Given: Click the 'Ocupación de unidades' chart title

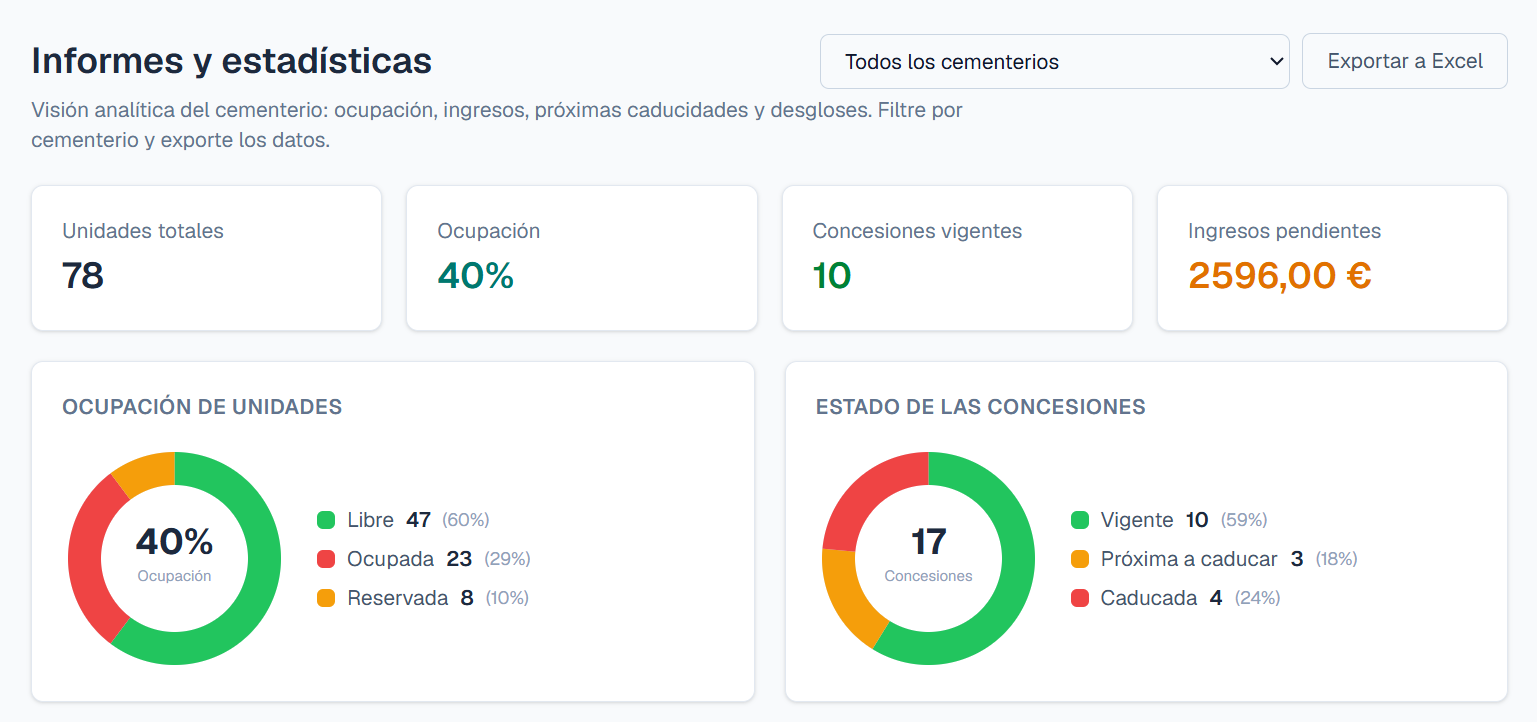Looking at the screenshot, I should tap(202, 407).
